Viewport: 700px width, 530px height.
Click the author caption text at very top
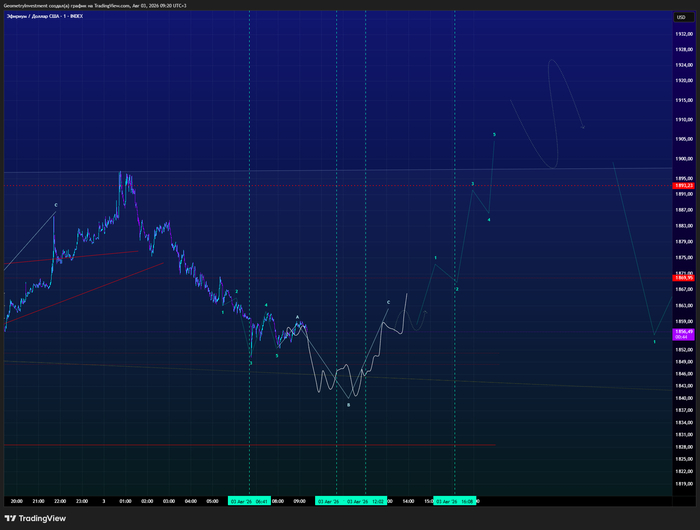pos(95,6)
